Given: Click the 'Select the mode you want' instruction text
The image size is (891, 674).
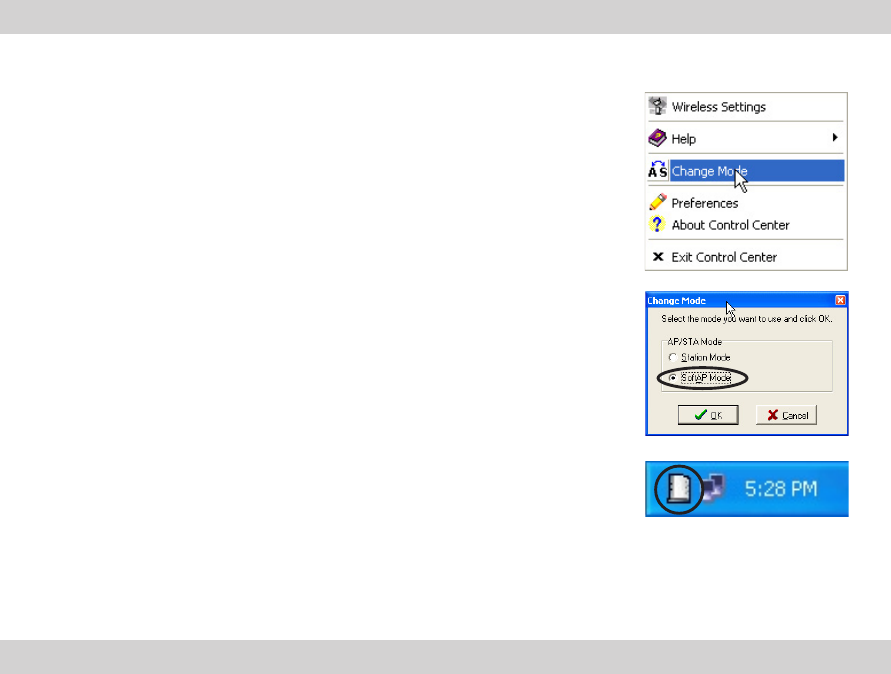Looking at the screenshot, I should pos(747,319).
